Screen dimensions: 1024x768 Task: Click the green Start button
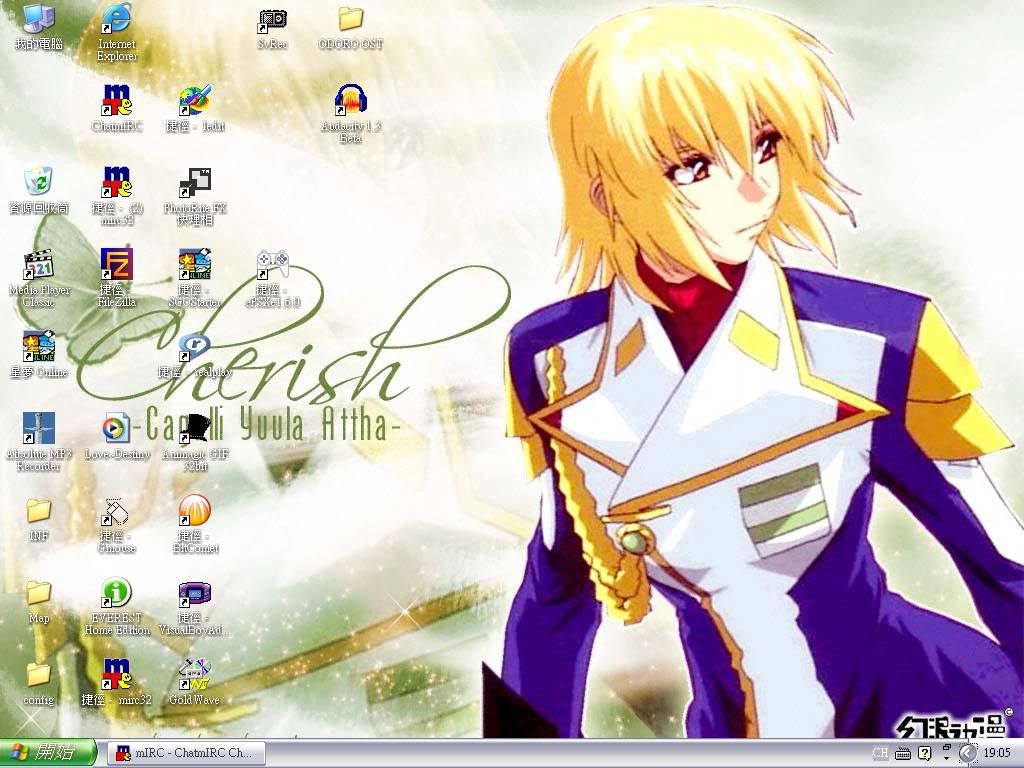[x=48, y=753]
